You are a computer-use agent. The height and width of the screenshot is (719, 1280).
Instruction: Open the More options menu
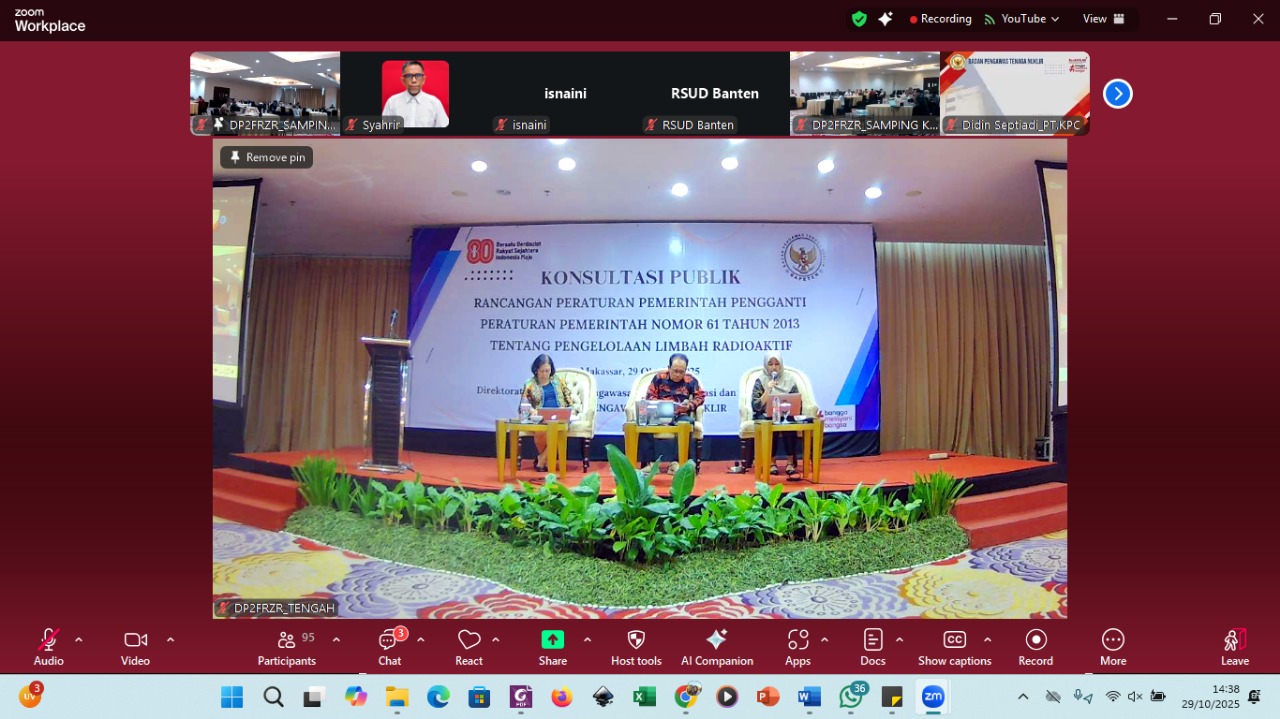click(x=1113, y=647)
